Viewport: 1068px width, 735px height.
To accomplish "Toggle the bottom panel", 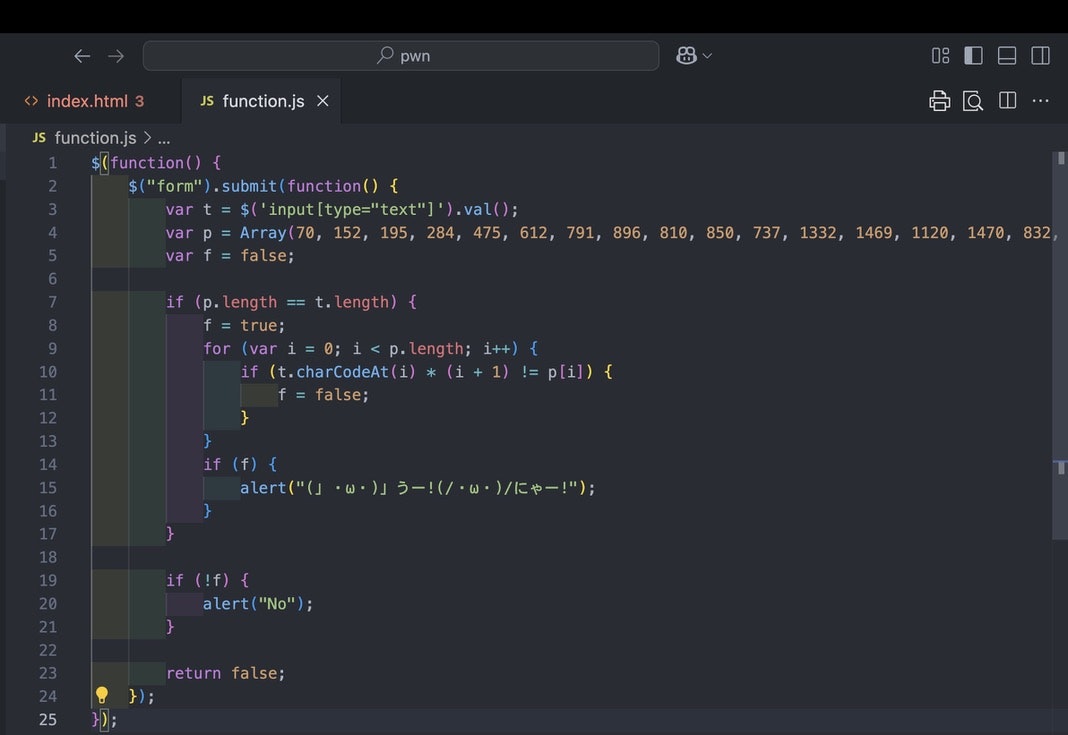I will (x=1007, y=56).
